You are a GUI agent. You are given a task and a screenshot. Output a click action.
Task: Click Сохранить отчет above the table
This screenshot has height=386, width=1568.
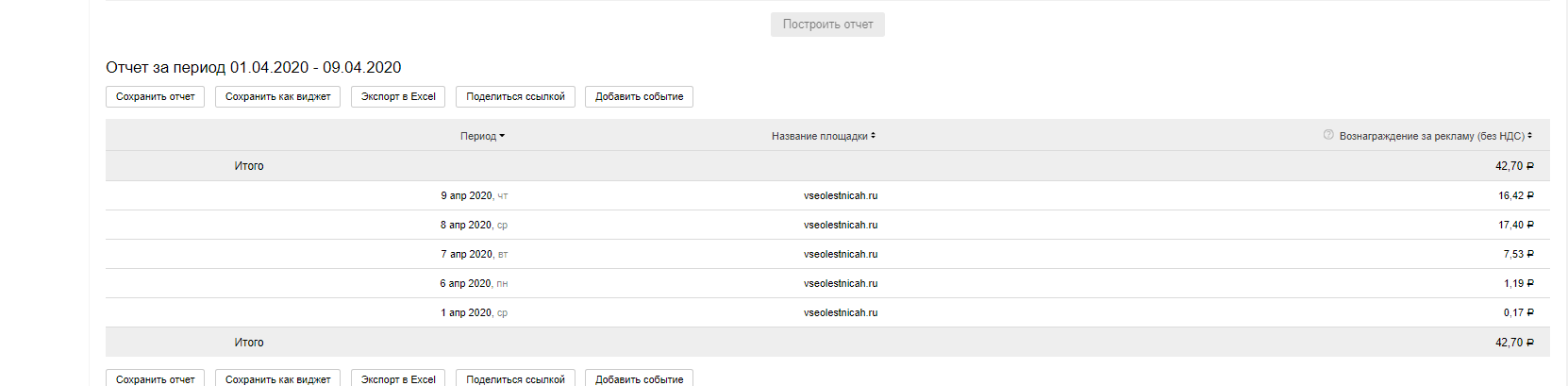(x=155, y=96)
